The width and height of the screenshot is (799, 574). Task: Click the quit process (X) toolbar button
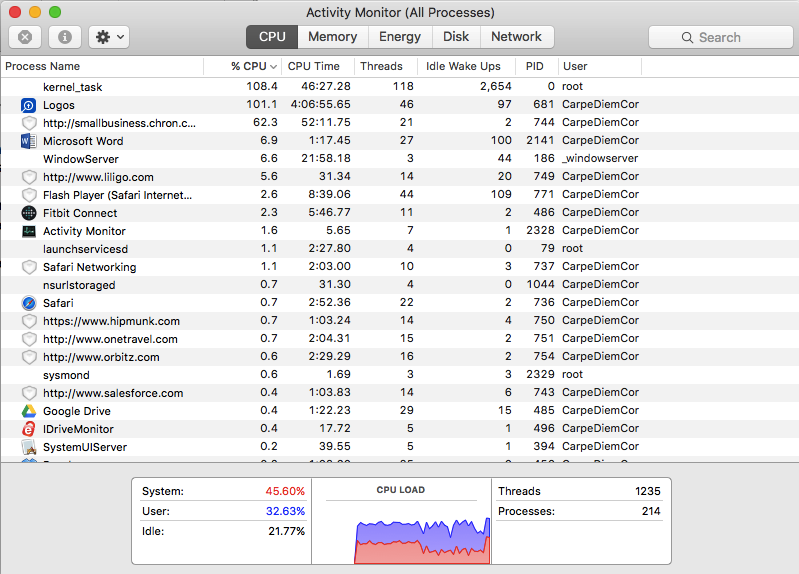point(25,37)
